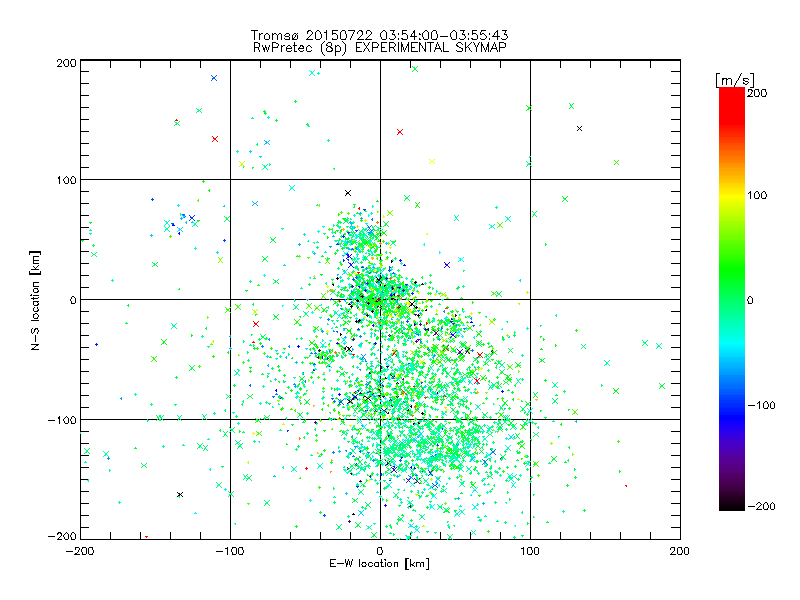
Task: Click the y-axis tick label '-100'
Action: point(62,420)
